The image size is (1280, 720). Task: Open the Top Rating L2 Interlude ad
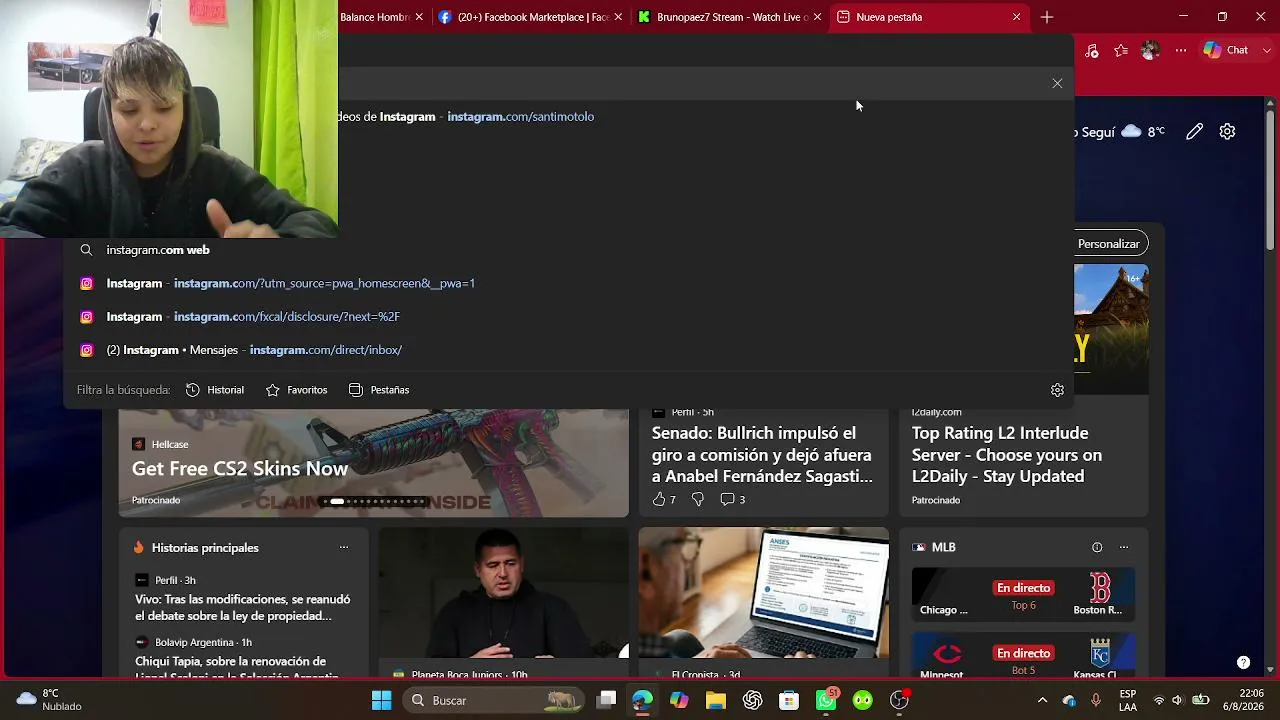(1006, 455)
